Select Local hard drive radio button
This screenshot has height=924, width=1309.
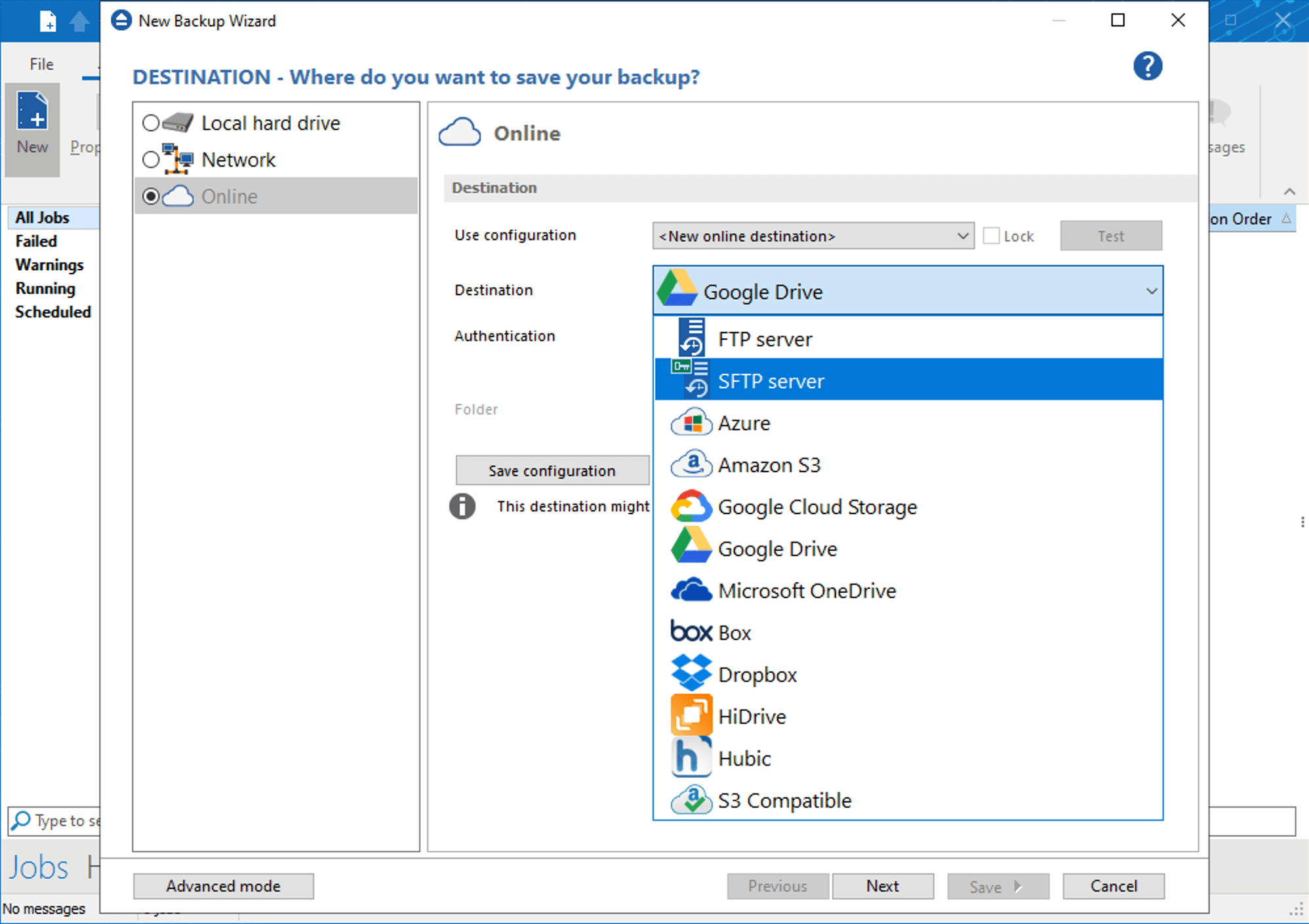pyautogui.click(x=151, y=123)
